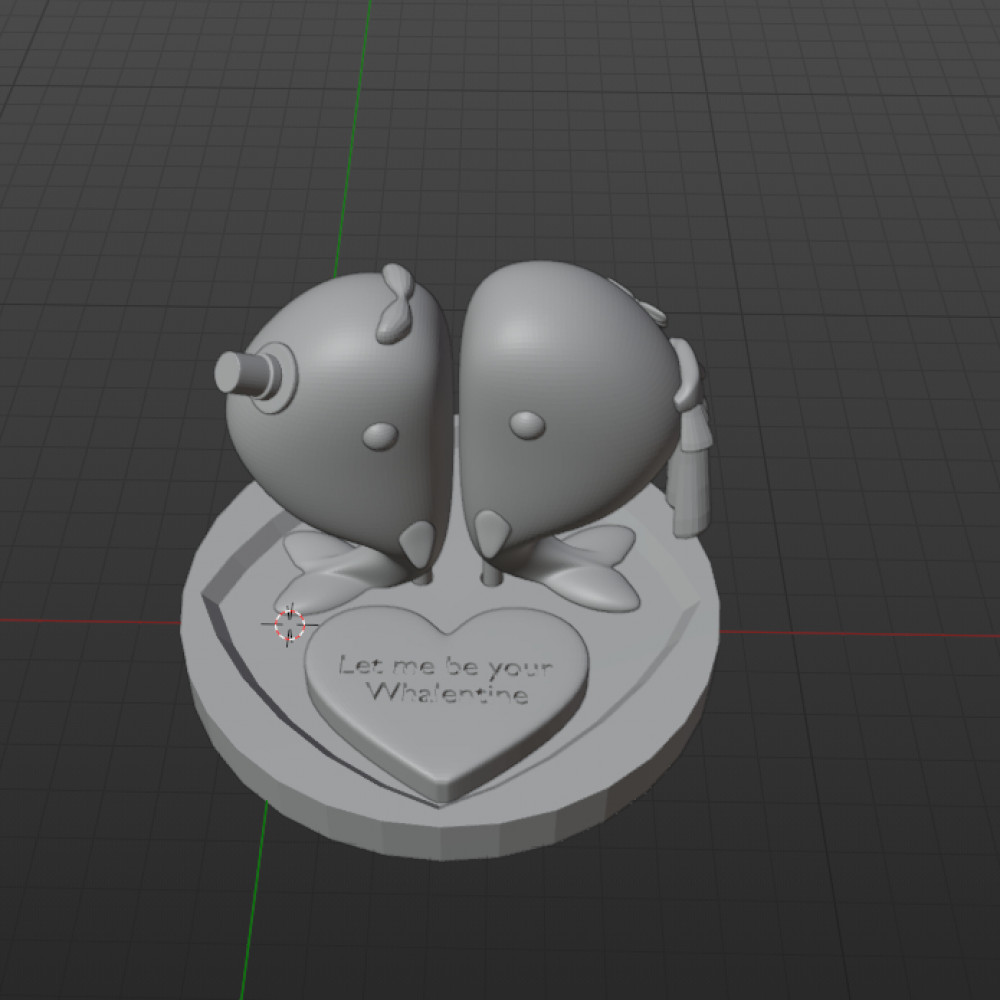
Task: Select the top hat on the left whale
Action: [256, 376]
